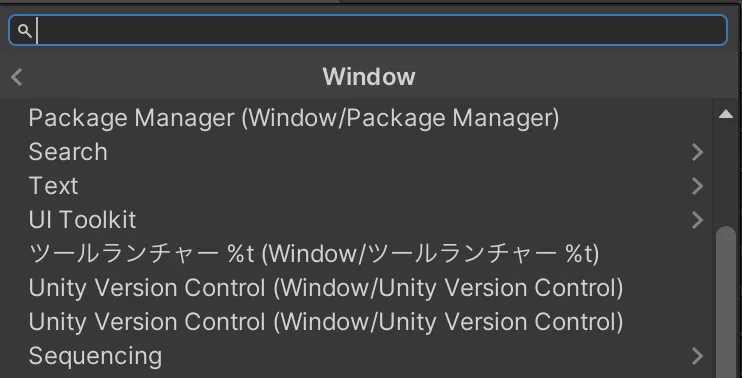This screenshot has height=378, width=742.
Task: Click the vertical scrollbar thumb
Action: pos(727,303)
